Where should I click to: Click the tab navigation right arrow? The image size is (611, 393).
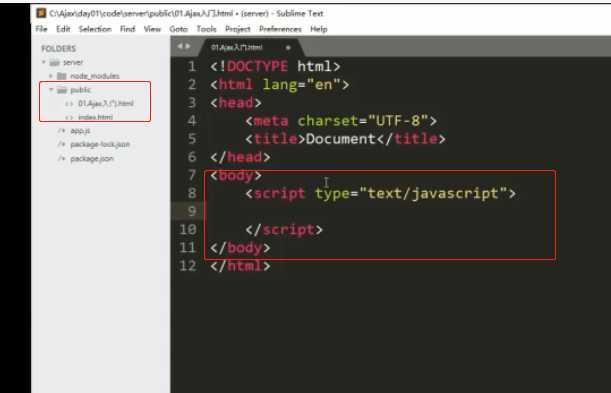188,46
